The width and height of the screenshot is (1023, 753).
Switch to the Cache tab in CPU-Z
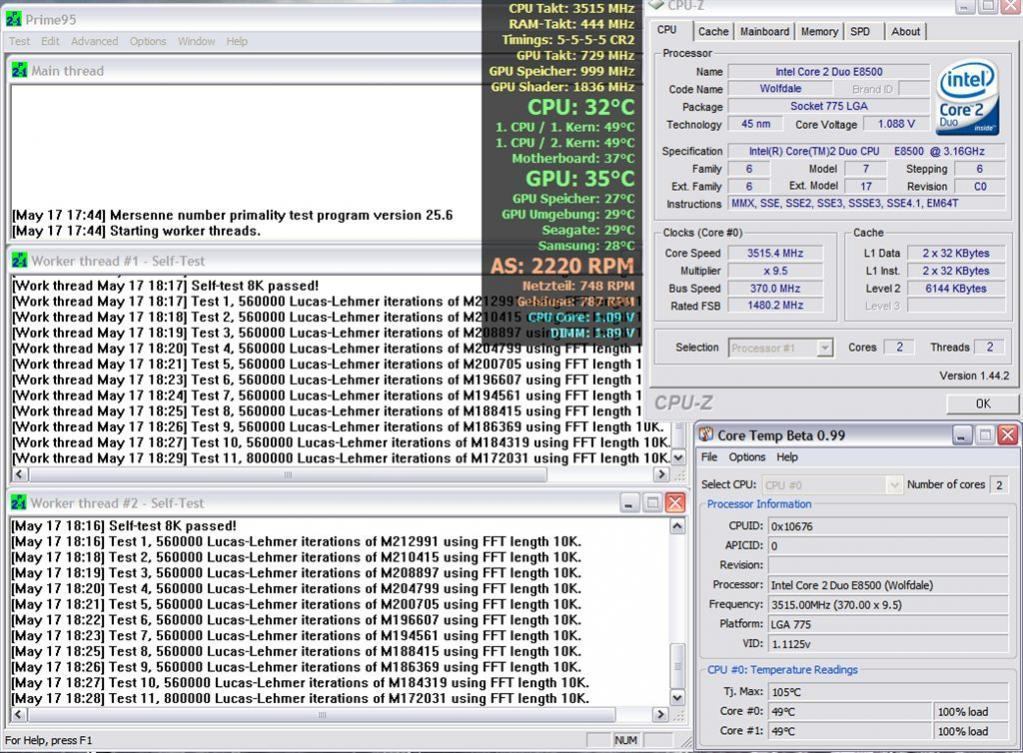coord(713,31)
